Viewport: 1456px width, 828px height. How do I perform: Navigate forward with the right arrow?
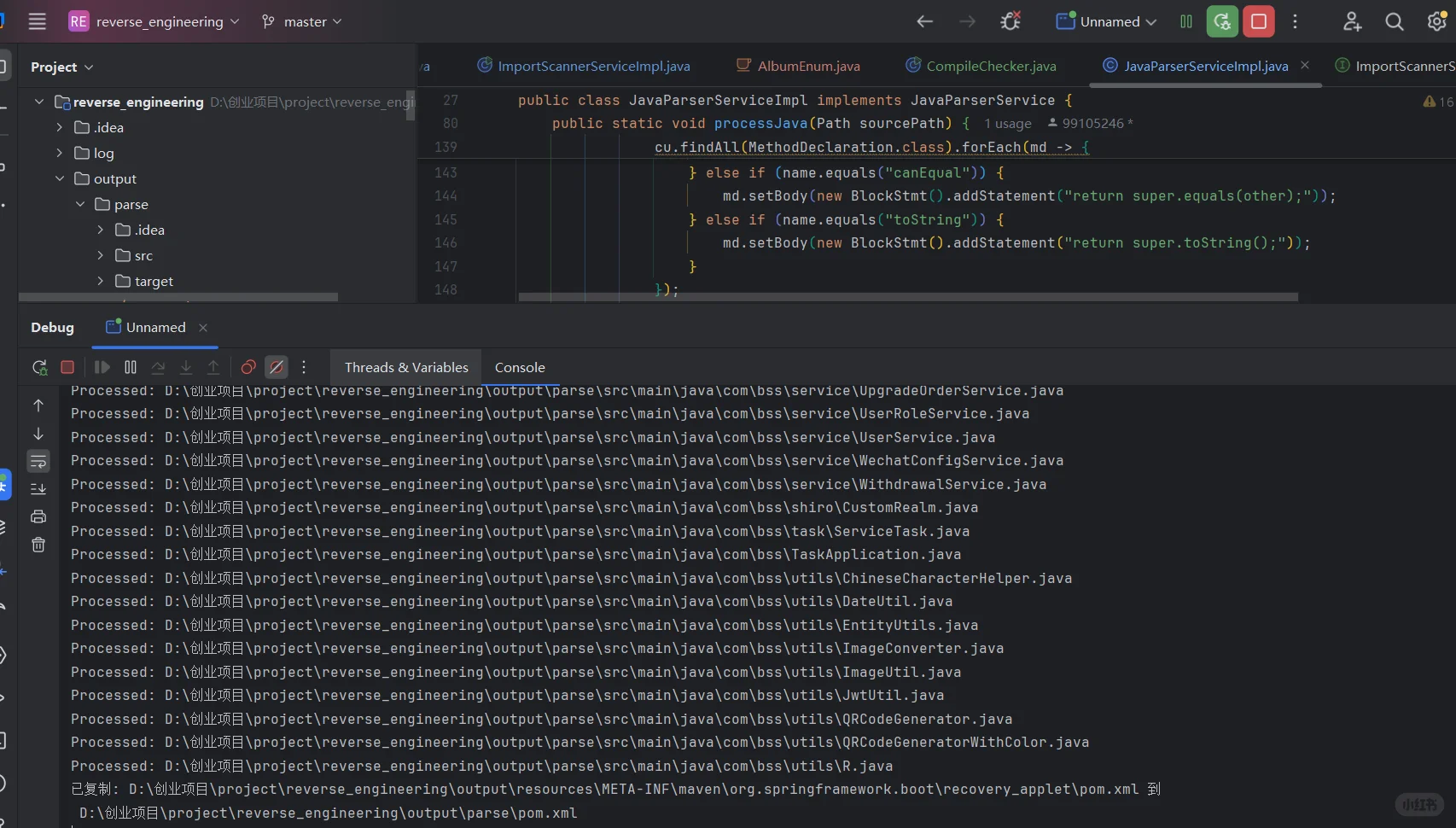click(967, 21)
